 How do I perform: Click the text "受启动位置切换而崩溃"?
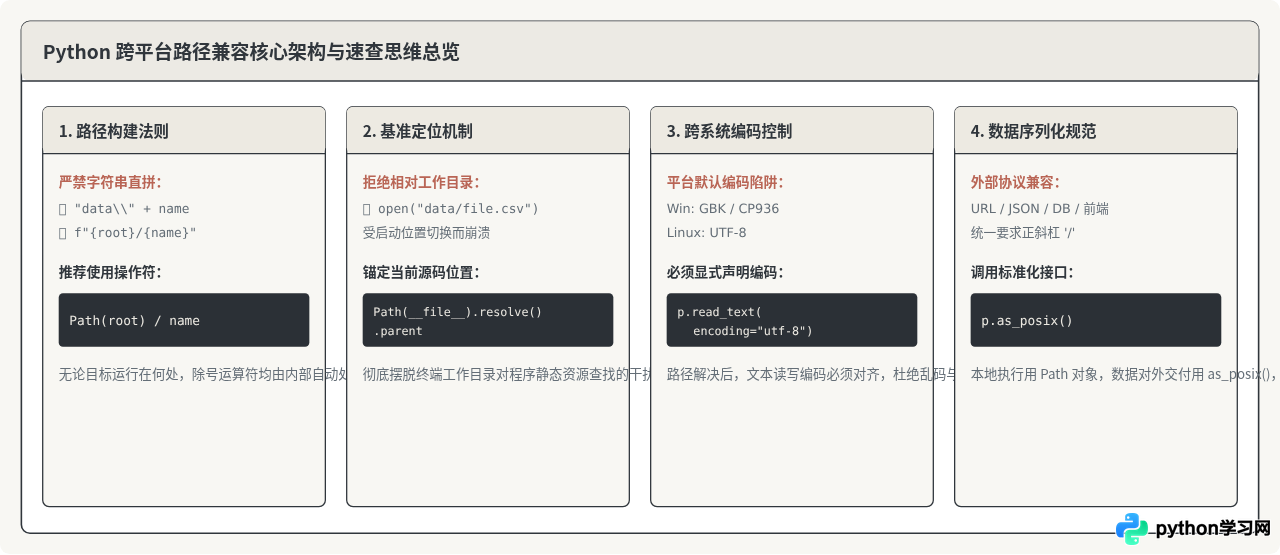pyautogui.click(x=426, y=233)
